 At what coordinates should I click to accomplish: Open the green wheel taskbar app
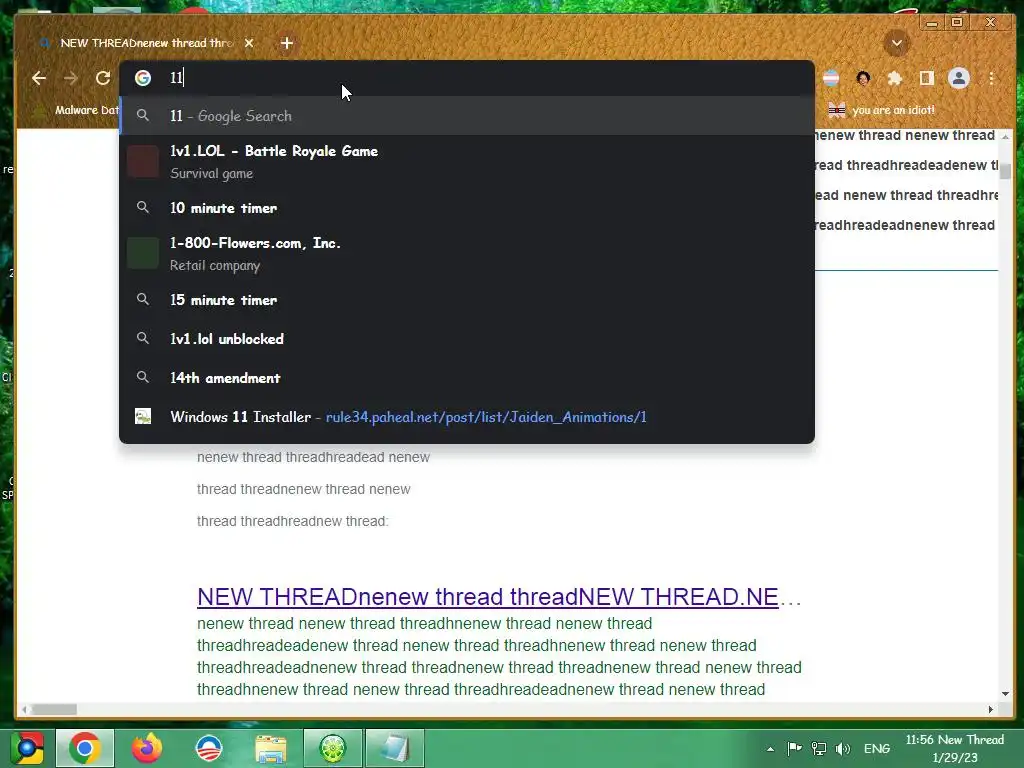332,748
